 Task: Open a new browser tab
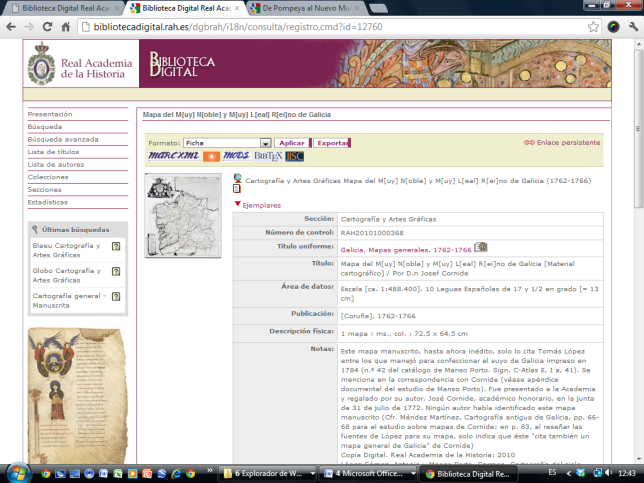tap(378, 8)
